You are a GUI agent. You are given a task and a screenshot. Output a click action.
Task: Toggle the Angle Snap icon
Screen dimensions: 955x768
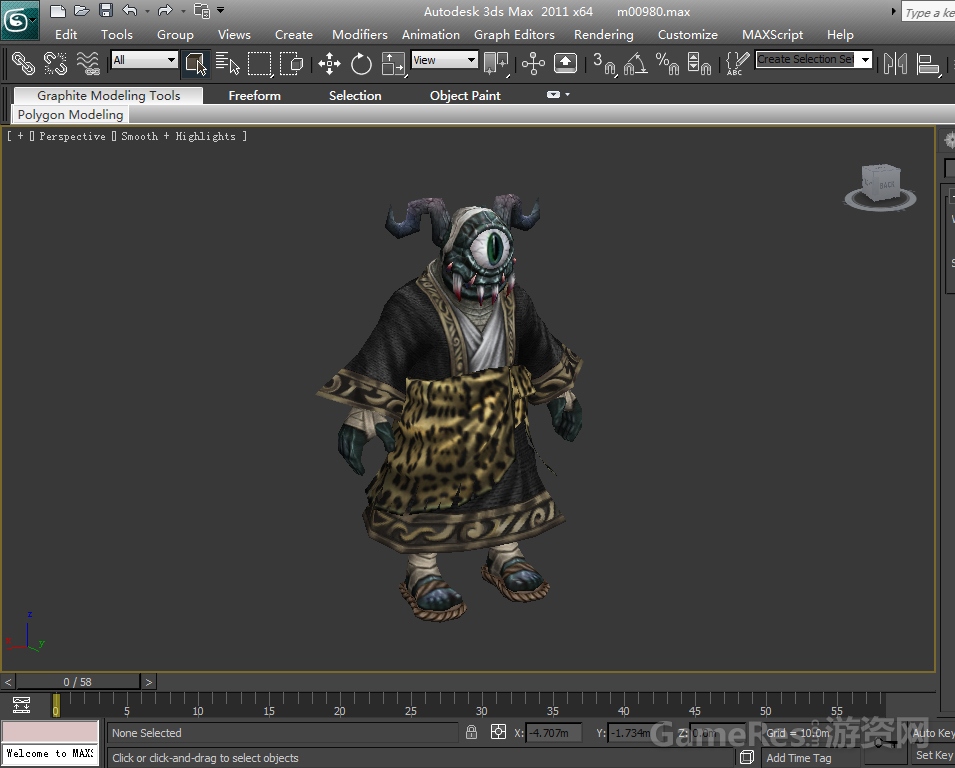[635, 63]
